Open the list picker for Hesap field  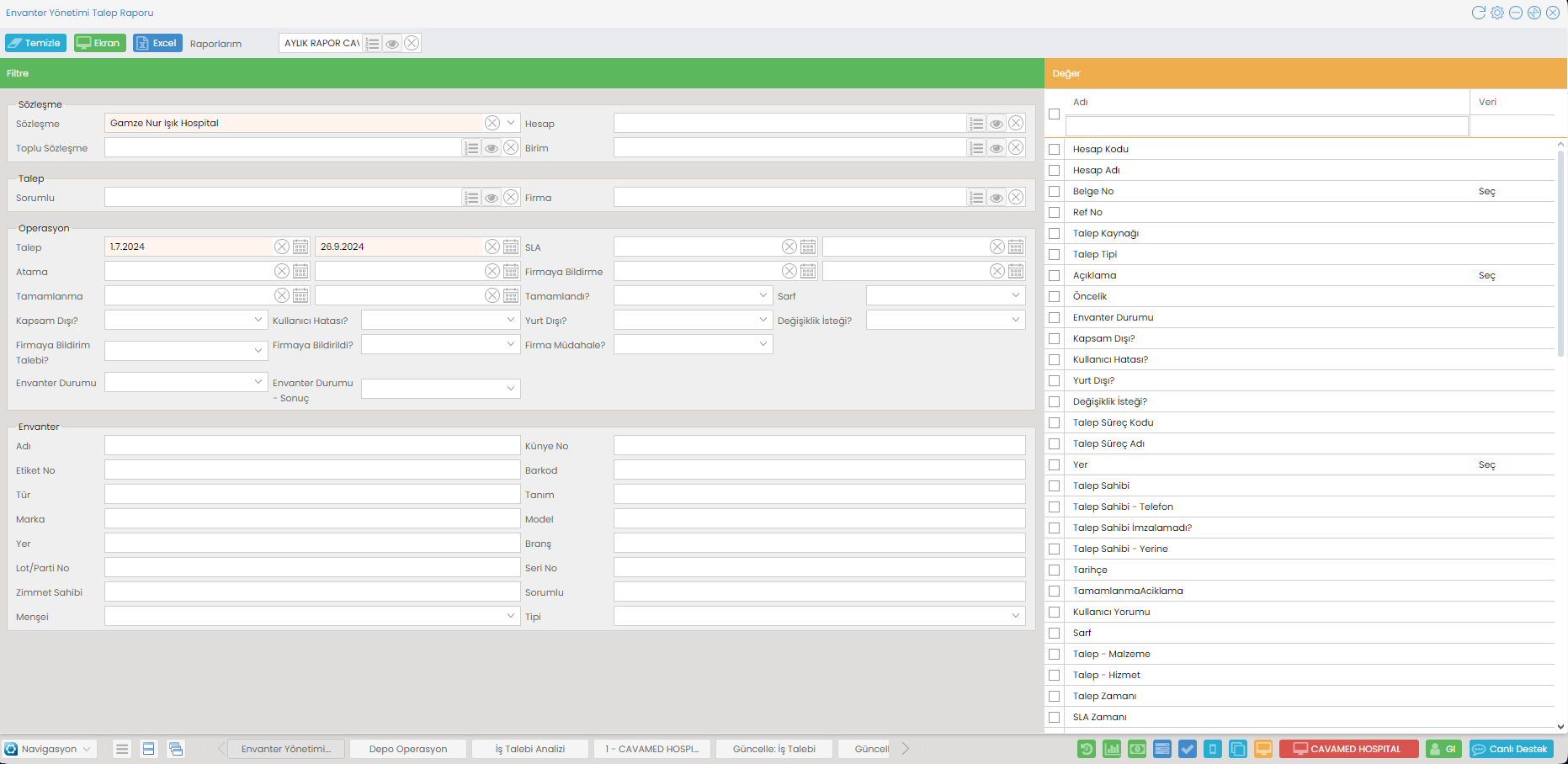[x=976, y=124]
